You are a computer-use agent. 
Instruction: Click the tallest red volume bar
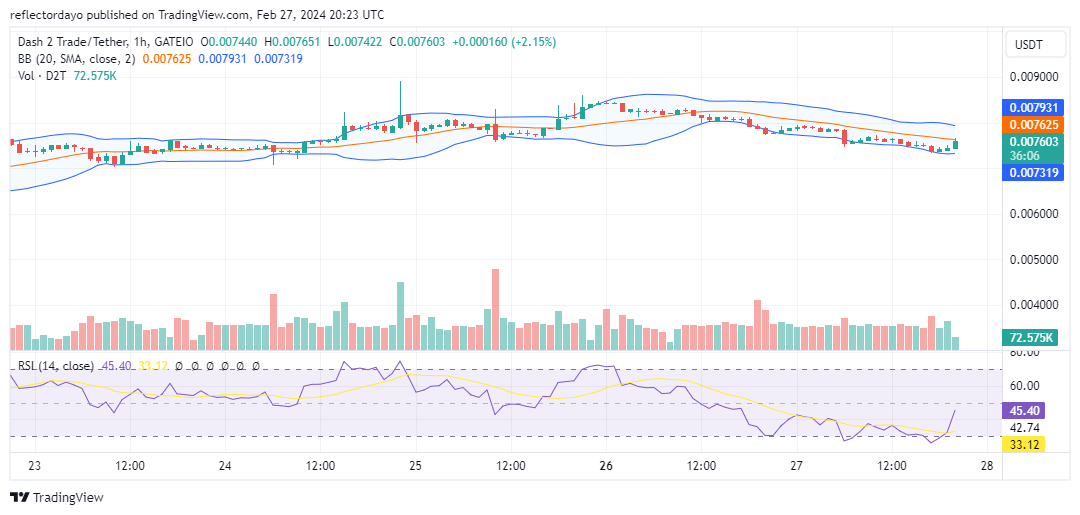[495, 308]
